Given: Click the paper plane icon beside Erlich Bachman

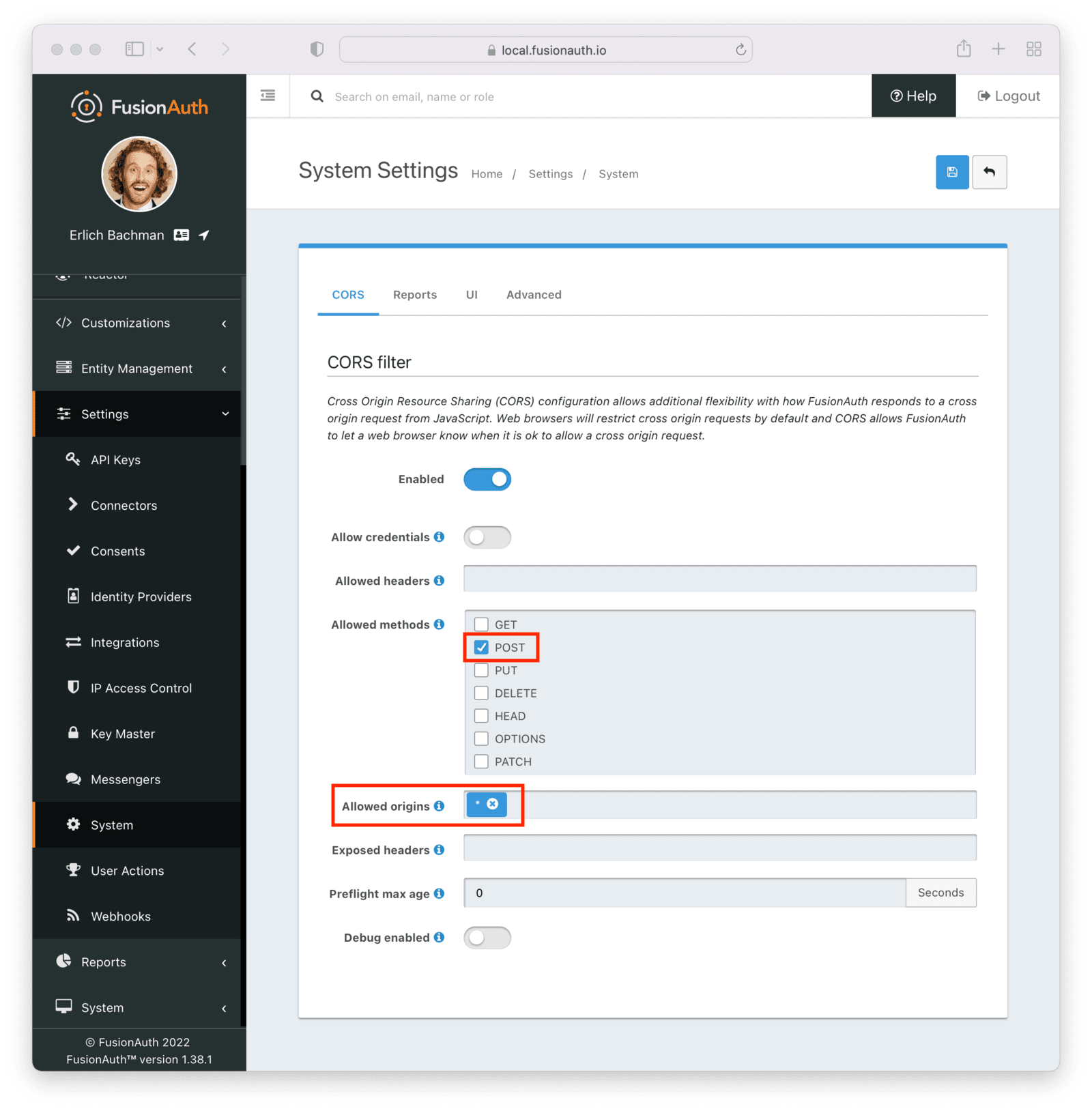Looking at the screenshot, I should [204, 235].
